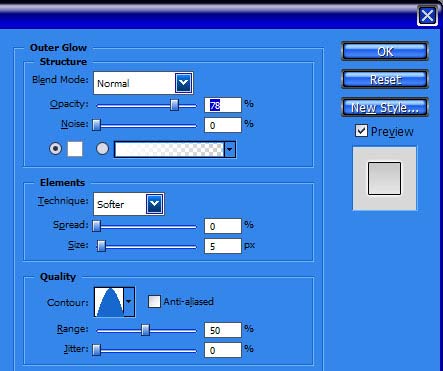Click the OK button

(x=385, y=51)
